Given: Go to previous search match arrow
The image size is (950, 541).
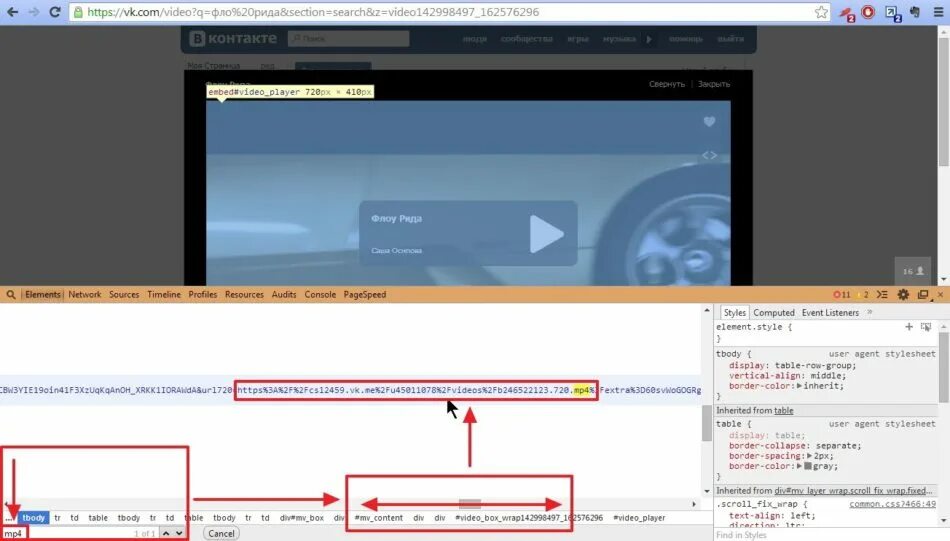Looking at the screenshot, I should click(x=166, y=533).
